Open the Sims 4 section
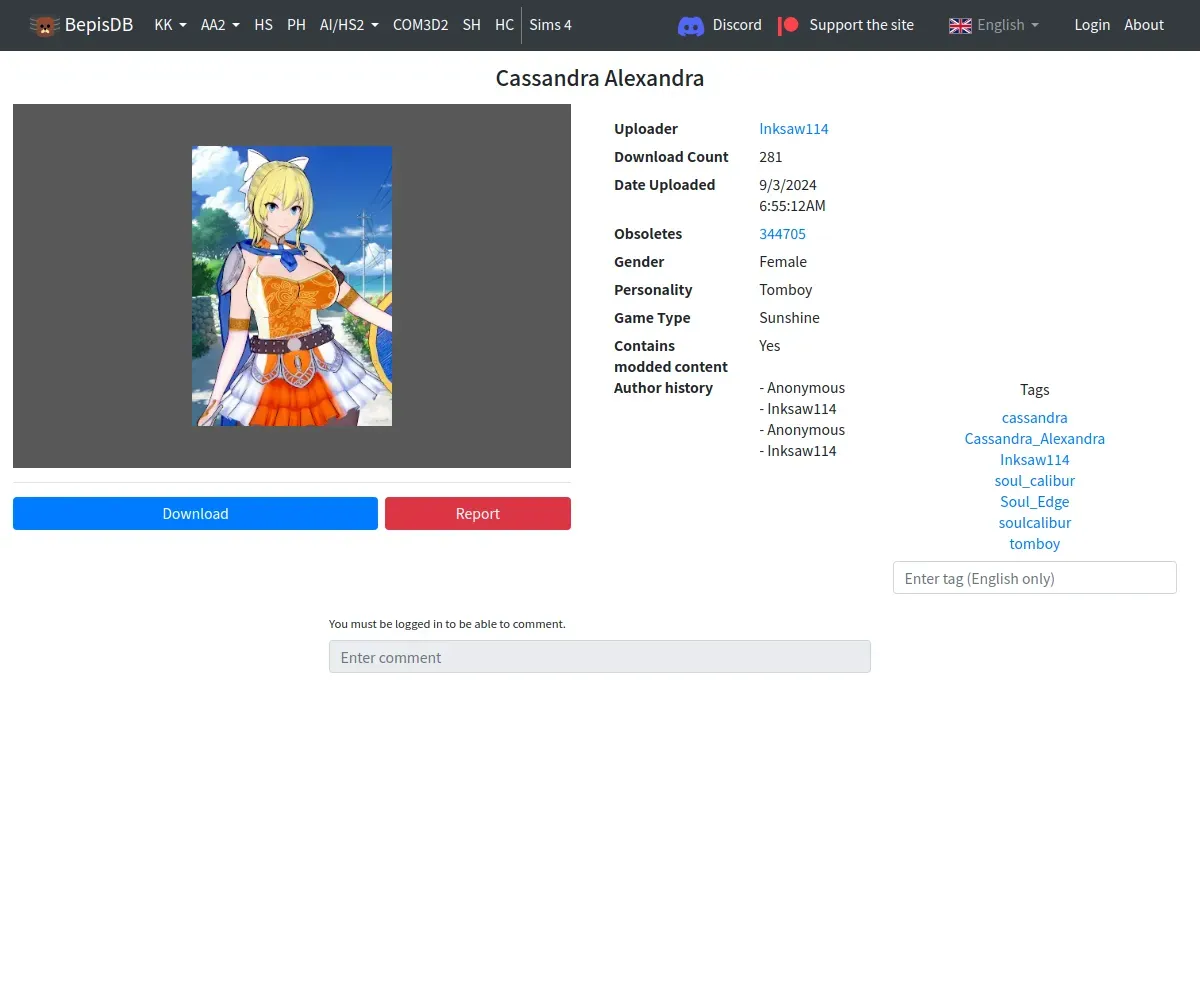 tap(550, 25)
